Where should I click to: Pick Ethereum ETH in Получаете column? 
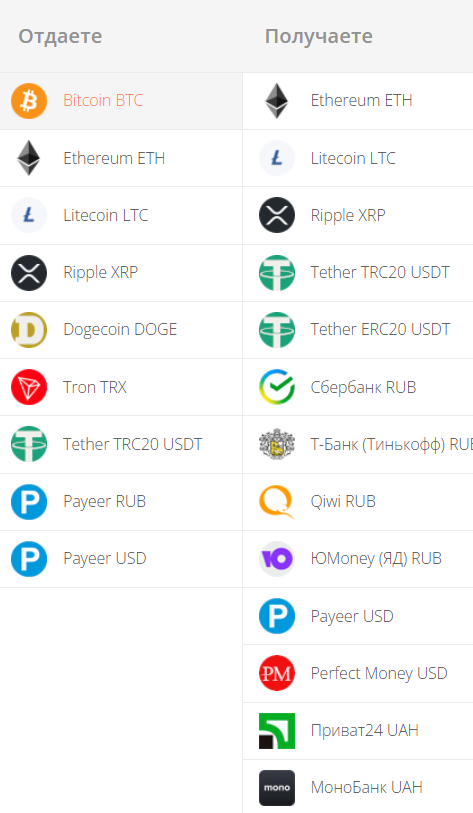point(358,101)
